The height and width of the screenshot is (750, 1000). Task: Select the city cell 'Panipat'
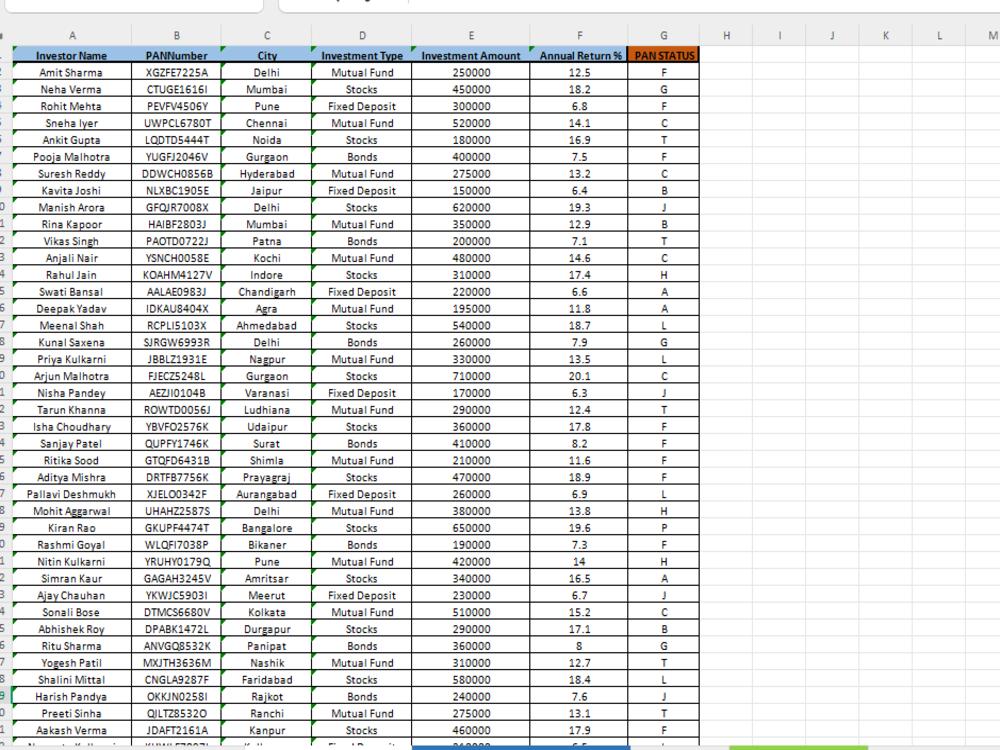[267, 646]
